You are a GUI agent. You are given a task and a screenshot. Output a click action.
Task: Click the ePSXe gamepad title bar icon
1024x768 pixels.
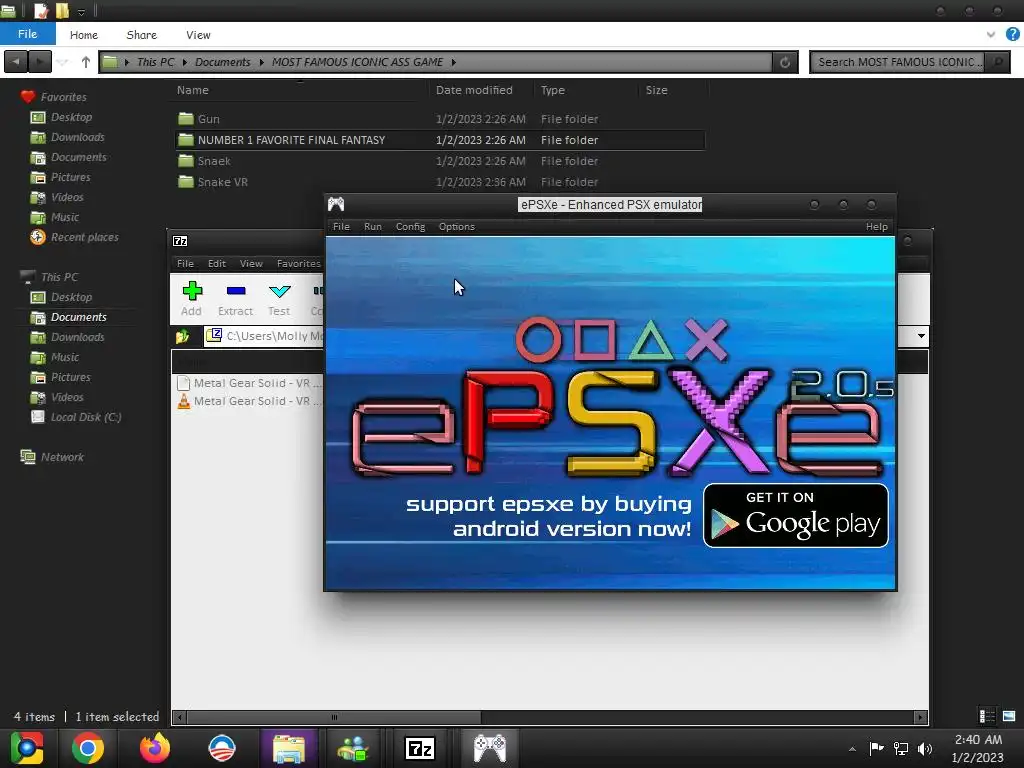pos(336,204)
